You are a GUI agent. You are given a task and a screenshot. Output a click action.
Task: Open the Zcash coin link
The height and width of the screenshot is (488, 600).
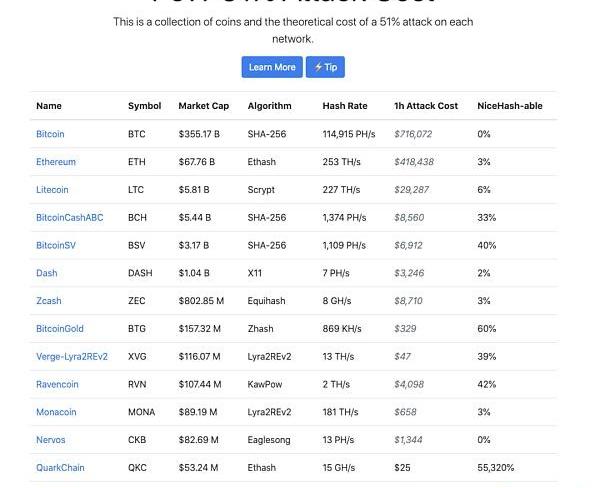(50, 301)
